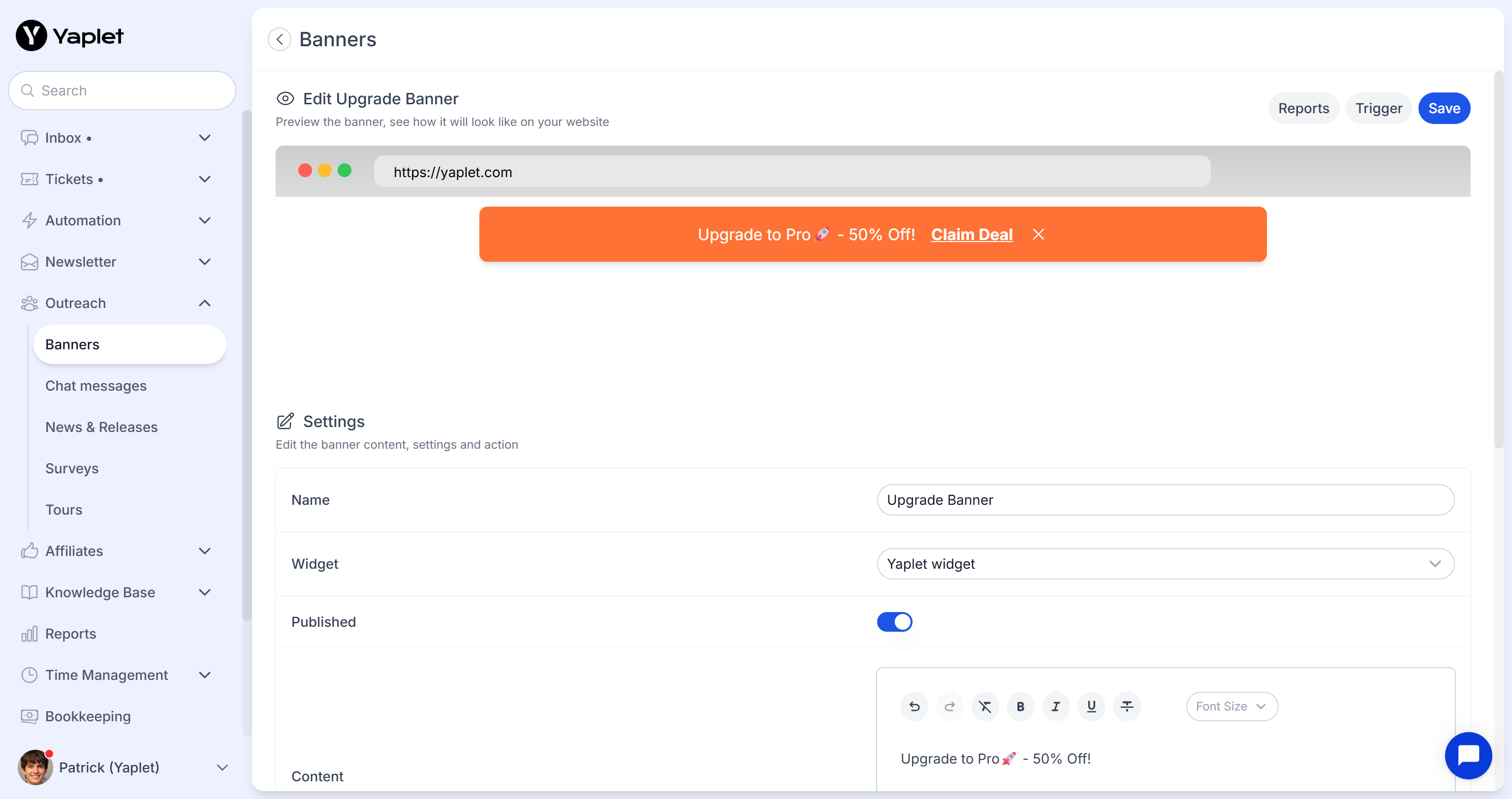Open Surveys under Outreach
Image resolution: width=1512 pixels, height=799 pixels.
71,469
